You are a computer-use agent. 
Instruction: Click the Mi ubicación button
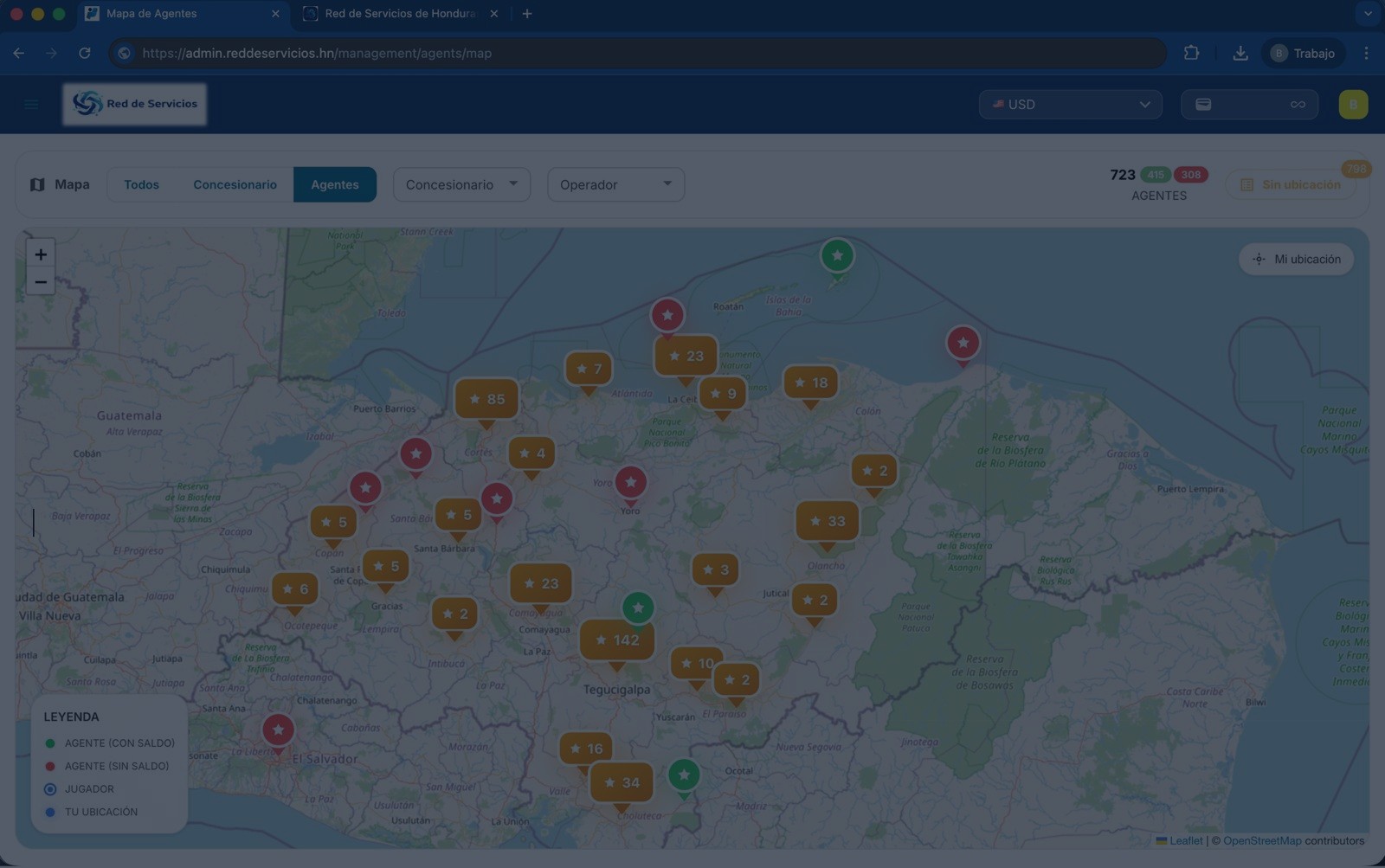[1296, 260]
